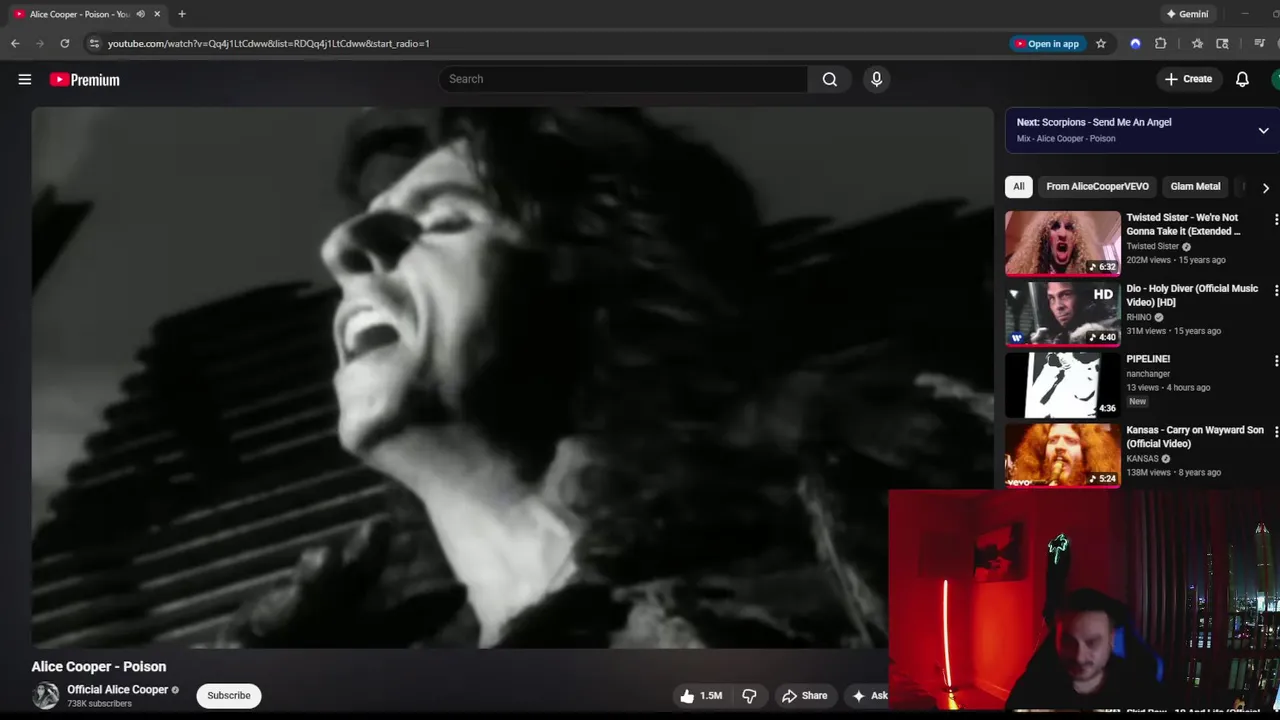Image resolution: width=1280 pixels, height=720 pixels.
Task: Expand the Next: Scorpions mix panel
Action: coord(1263,130)
